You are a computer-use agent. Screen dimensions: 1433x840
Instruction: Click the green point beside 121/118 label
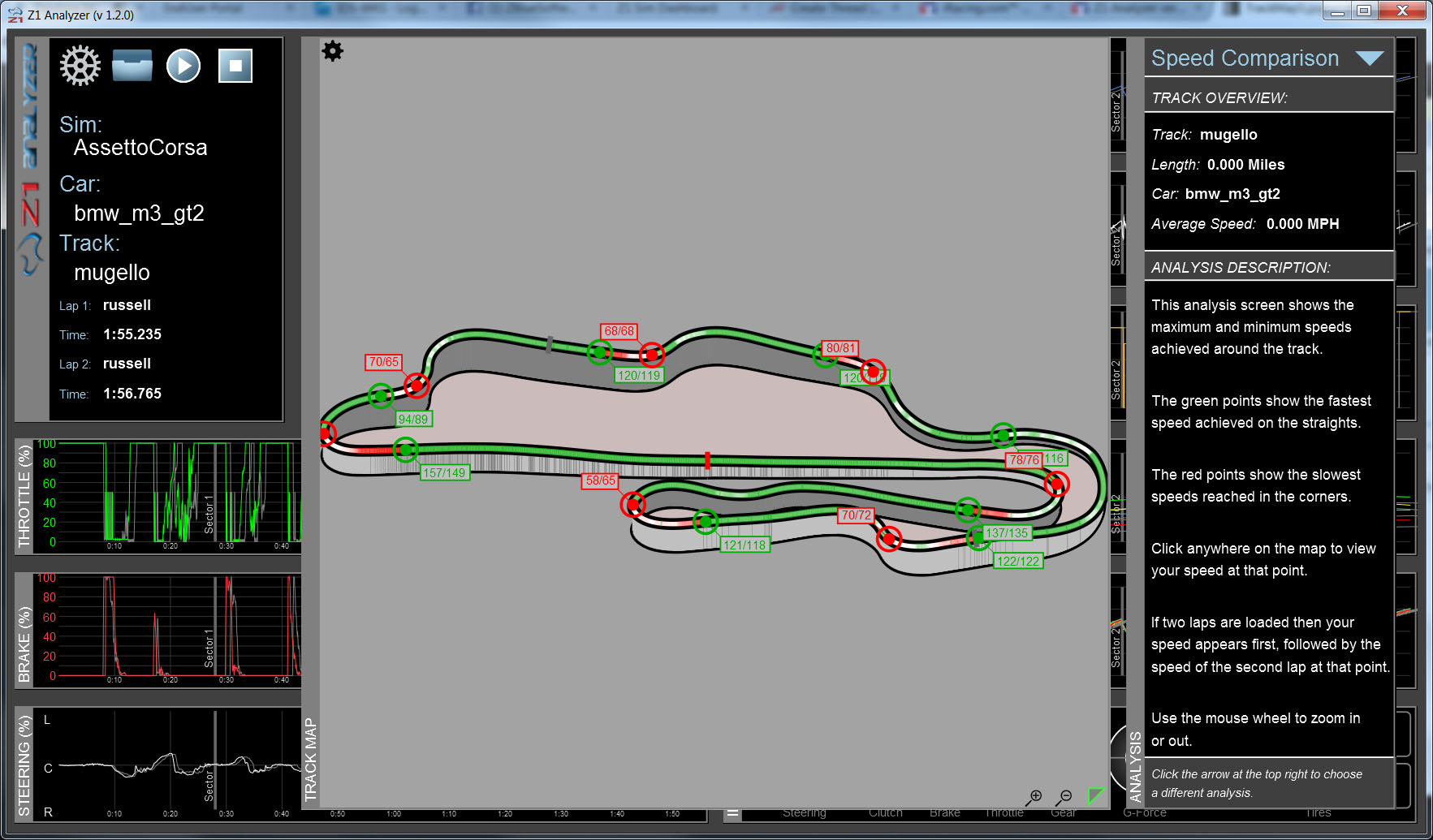706,522
